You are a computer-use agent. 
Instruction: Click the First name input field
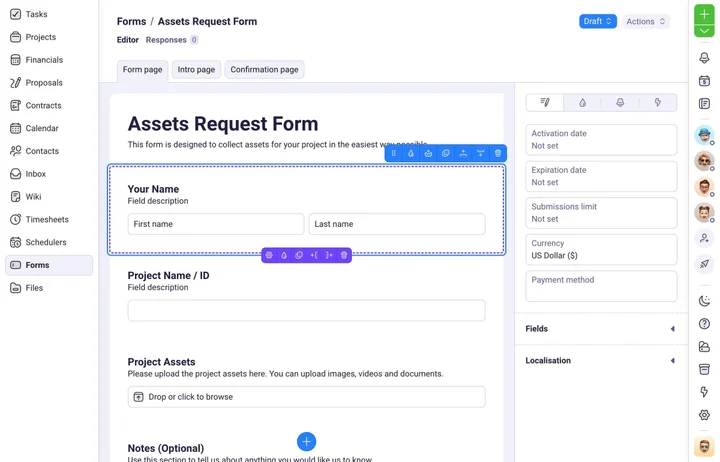click(x=216, y=224)
